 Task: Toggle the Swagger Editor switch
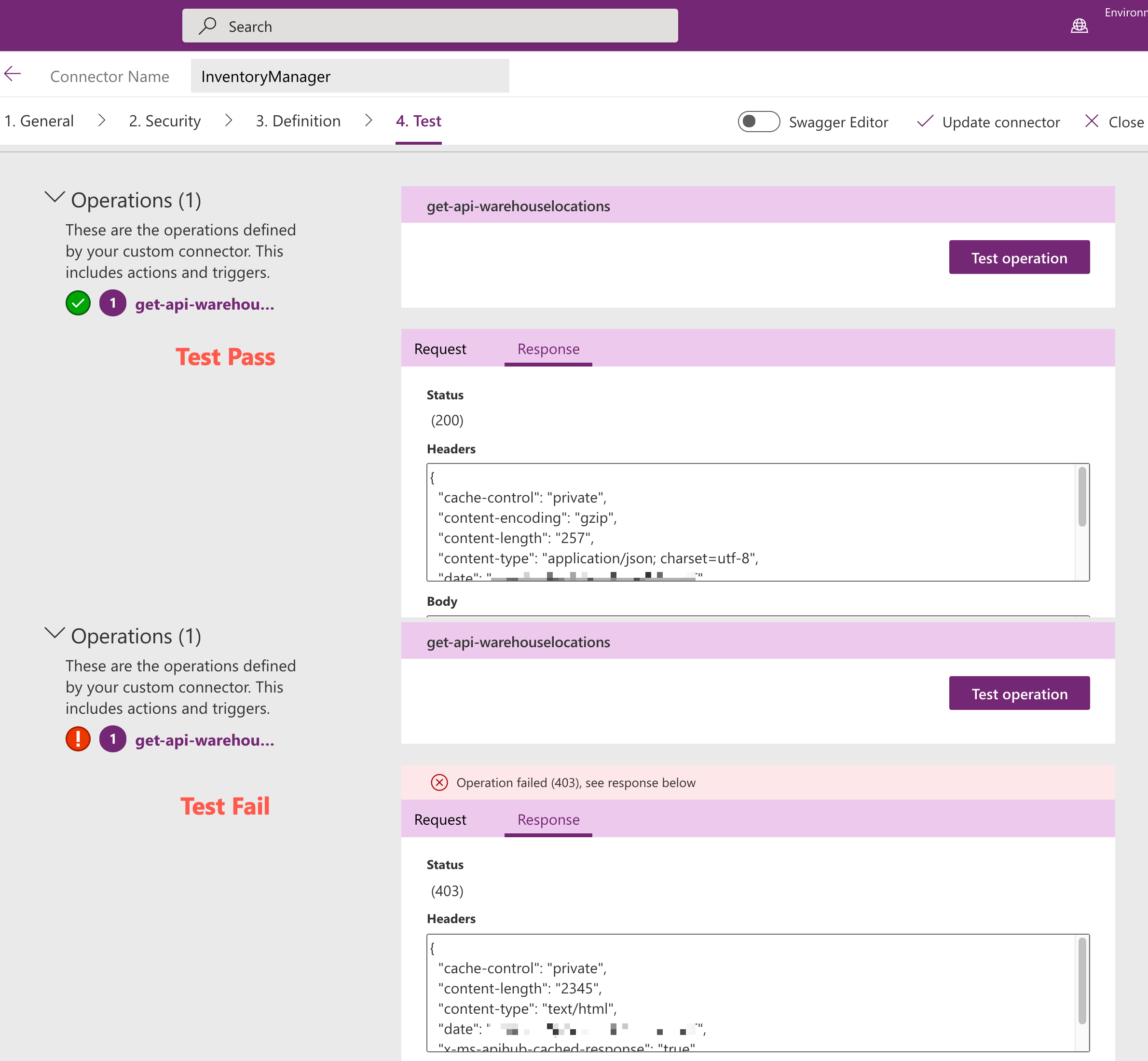(x=758, y=121)
